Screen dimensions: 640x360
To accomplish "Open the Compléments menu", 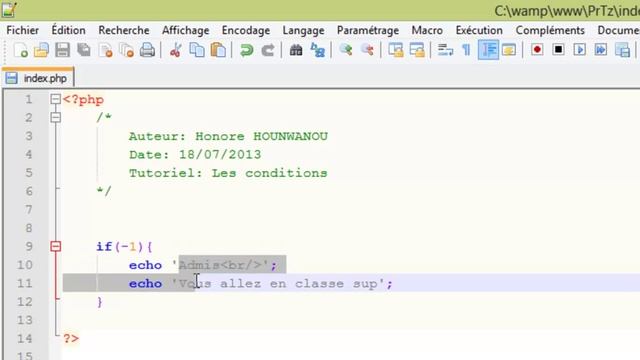I will [x=550, y=30].
